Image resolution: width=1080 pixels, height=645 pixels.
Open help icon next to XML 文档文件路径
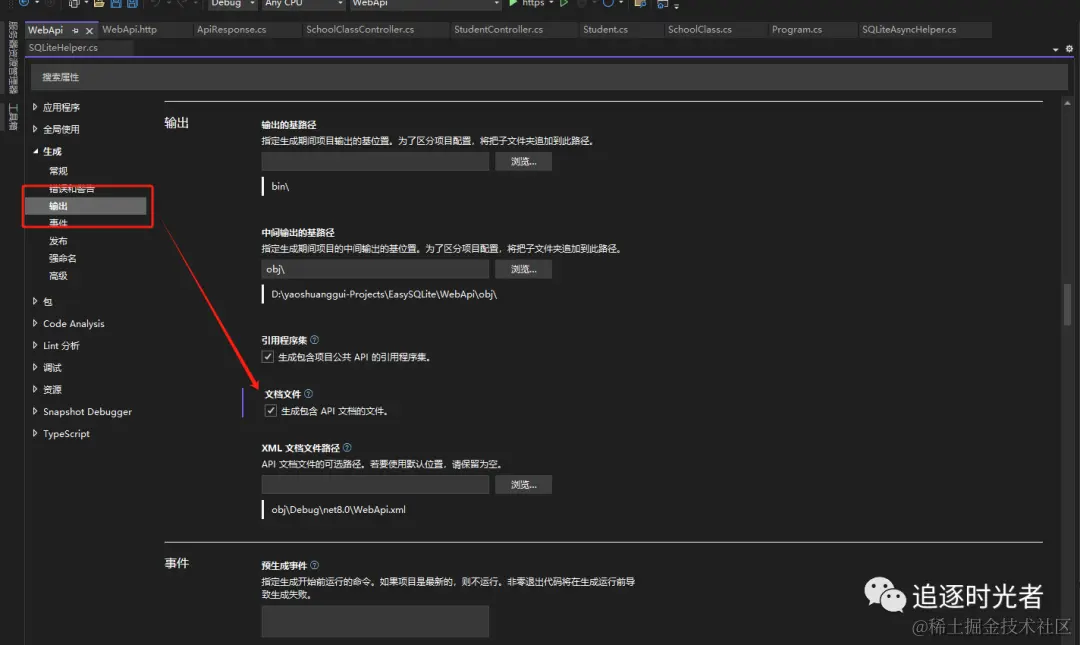point(347,447)
